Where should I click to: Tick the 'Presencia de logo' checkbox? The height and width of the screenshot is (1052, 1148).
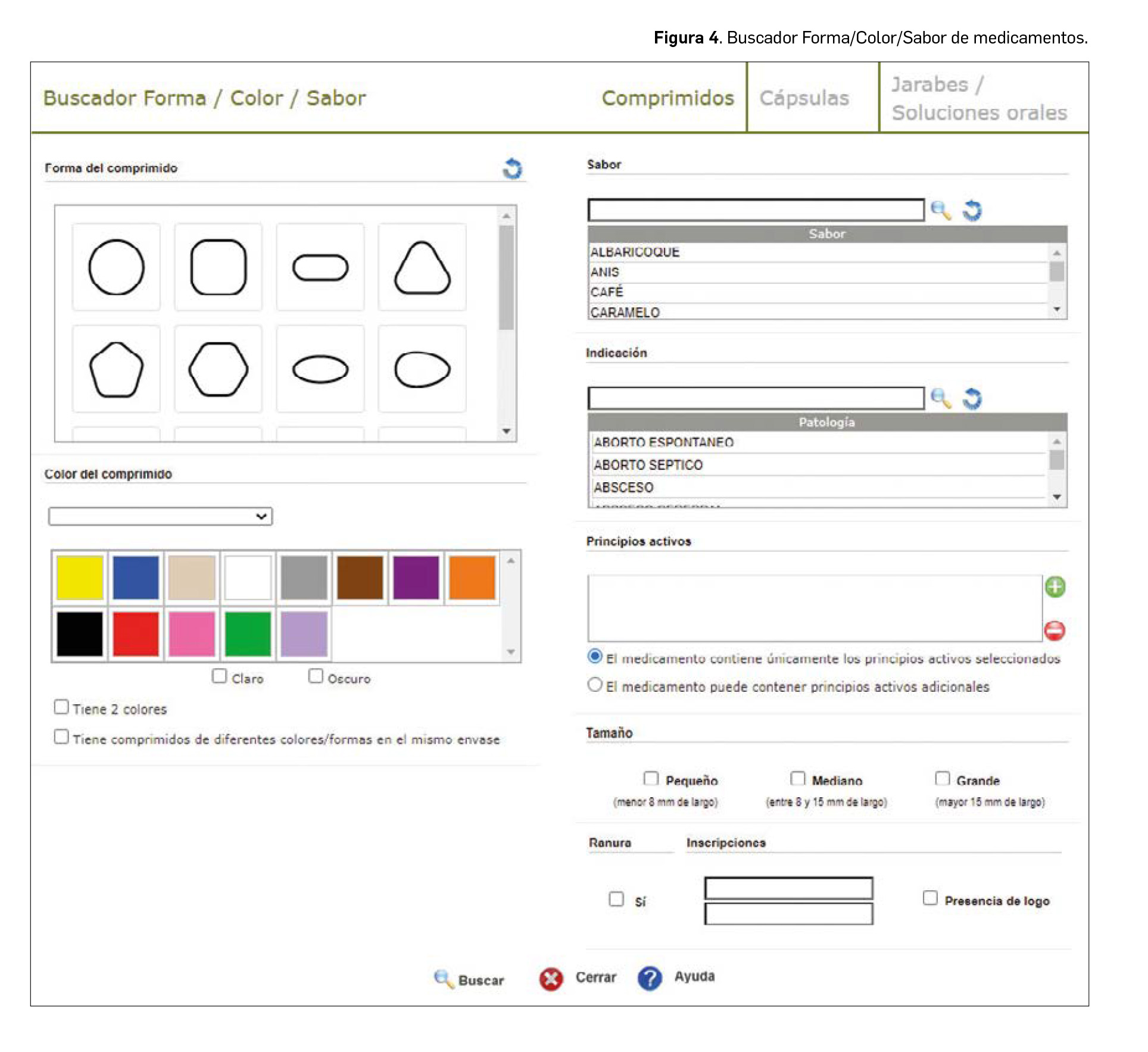929,898
